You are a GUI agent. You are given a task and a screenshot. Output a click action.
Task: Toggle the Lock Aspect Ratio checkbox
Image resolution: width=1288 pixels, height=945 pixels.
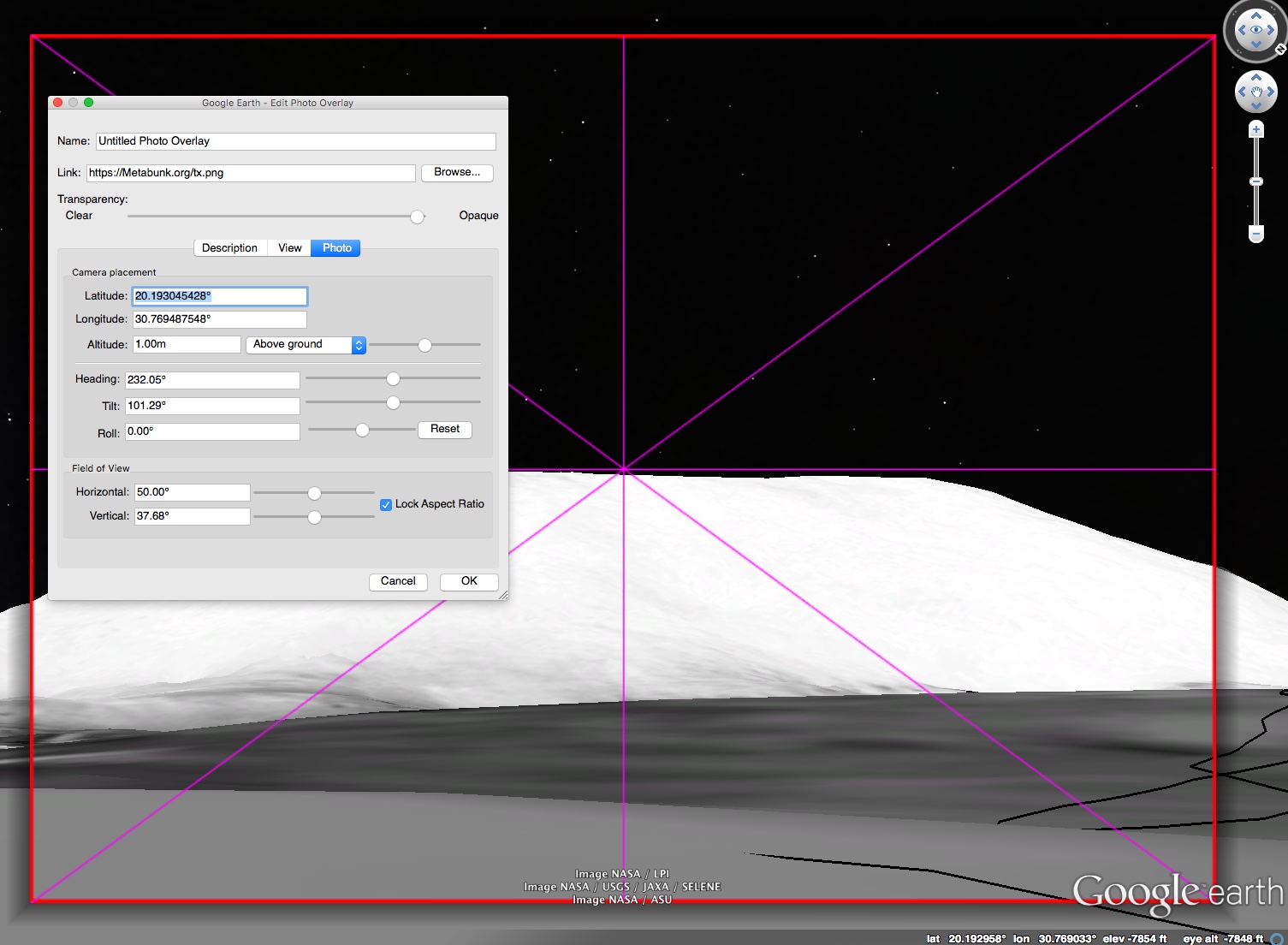click(386, 505)
